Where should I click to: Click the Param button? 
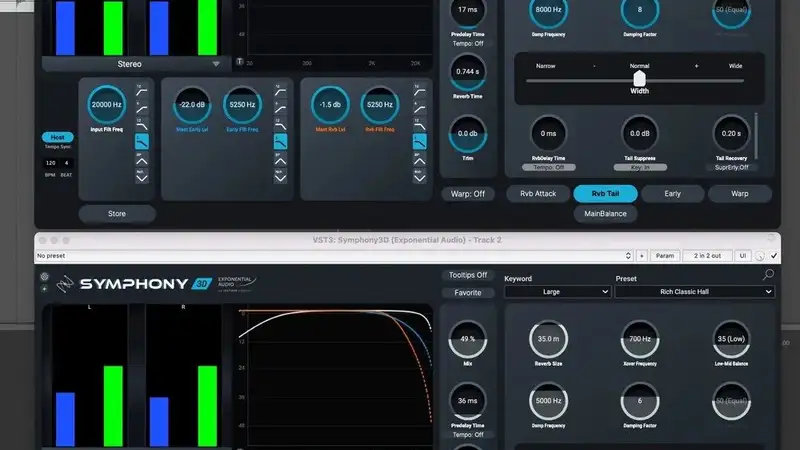click(665, 256)
